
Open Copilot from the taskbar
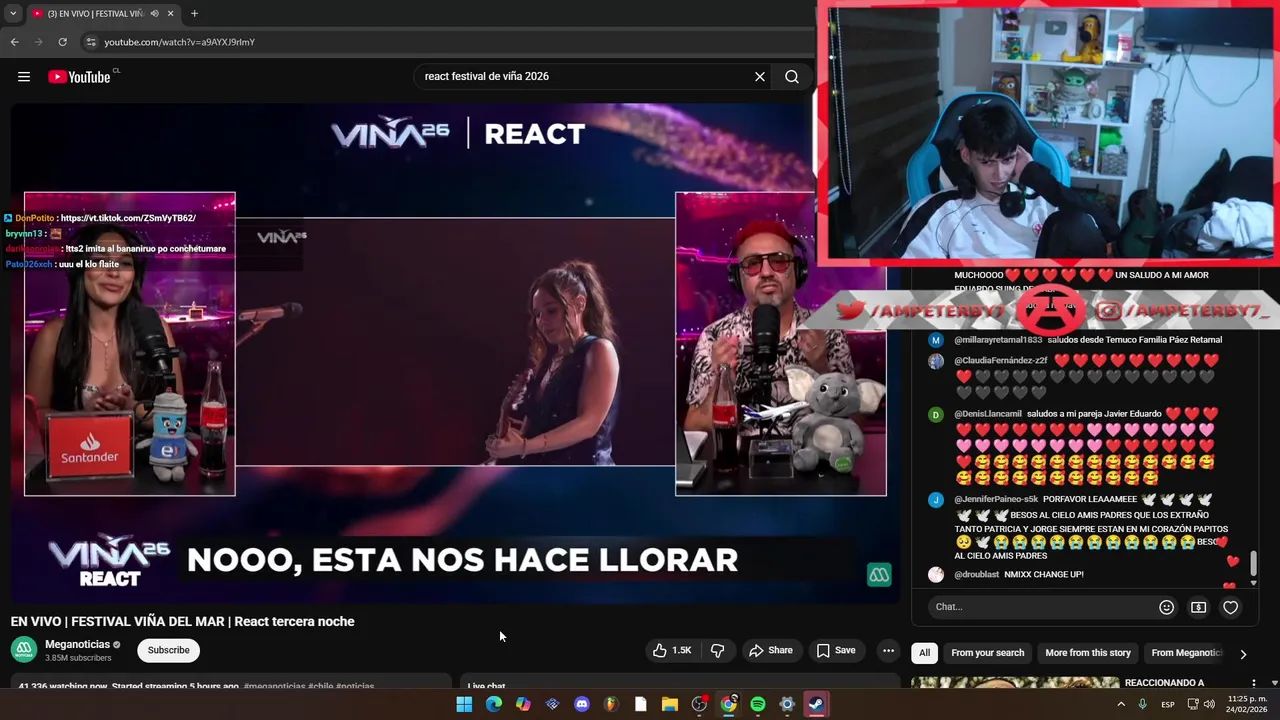[x=523, y=705]
